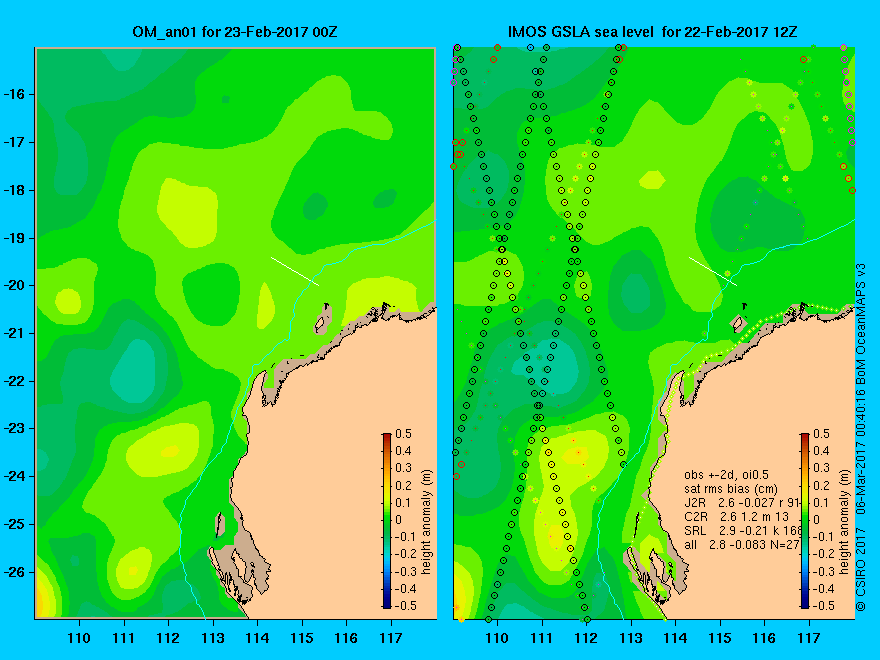Click "height anomaly (m)" label in the IMOS GSLA map
Screen dimensions: 880x660
point(844,522)
